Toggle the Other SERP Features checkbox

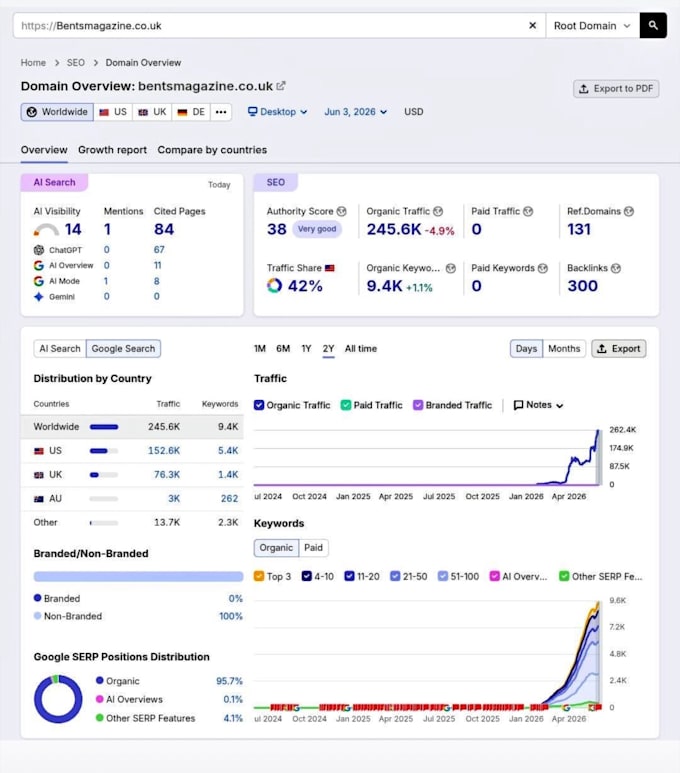[564, 576]
